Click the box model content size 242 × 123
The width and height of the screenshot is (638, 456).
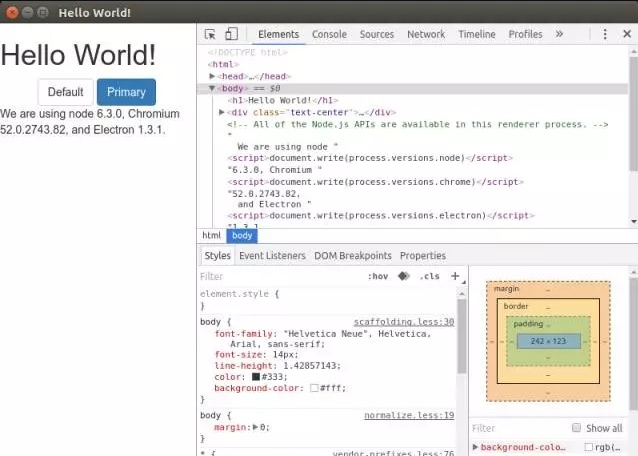click(548, 341)
